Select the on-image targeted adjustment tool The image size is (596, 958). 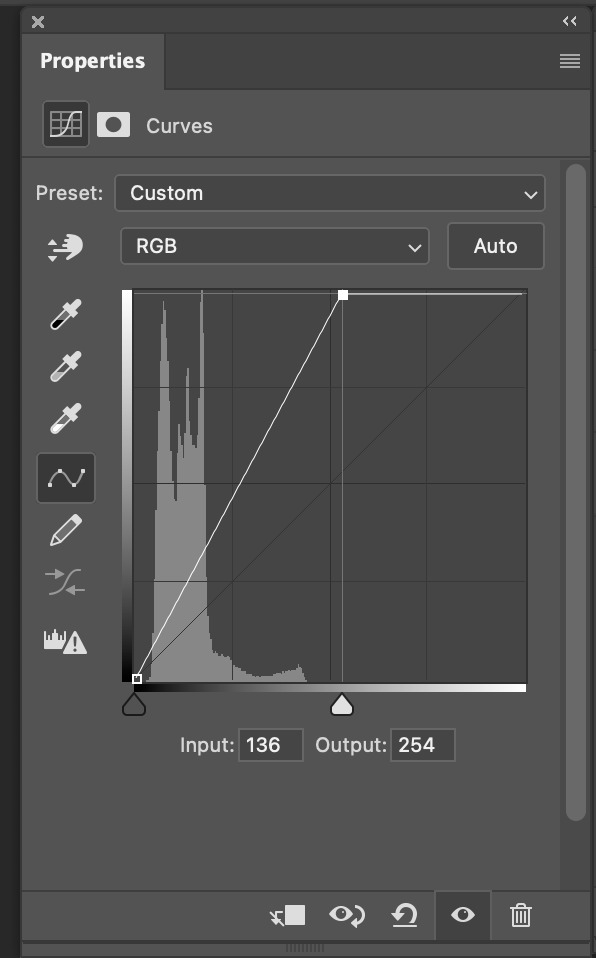(65, 247)
